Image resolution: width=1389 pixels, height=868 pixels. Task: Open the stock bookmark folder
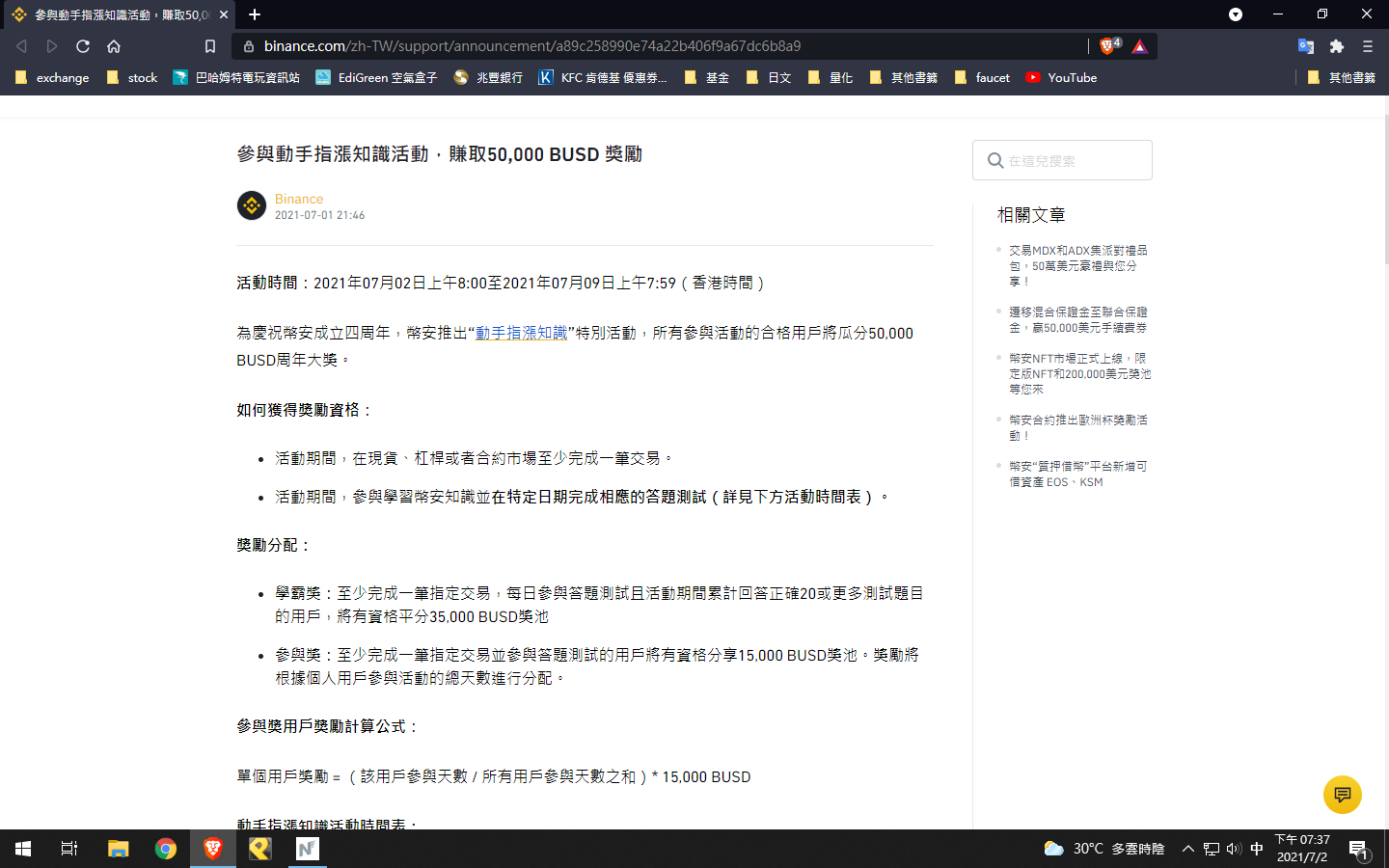click(132, 78)
